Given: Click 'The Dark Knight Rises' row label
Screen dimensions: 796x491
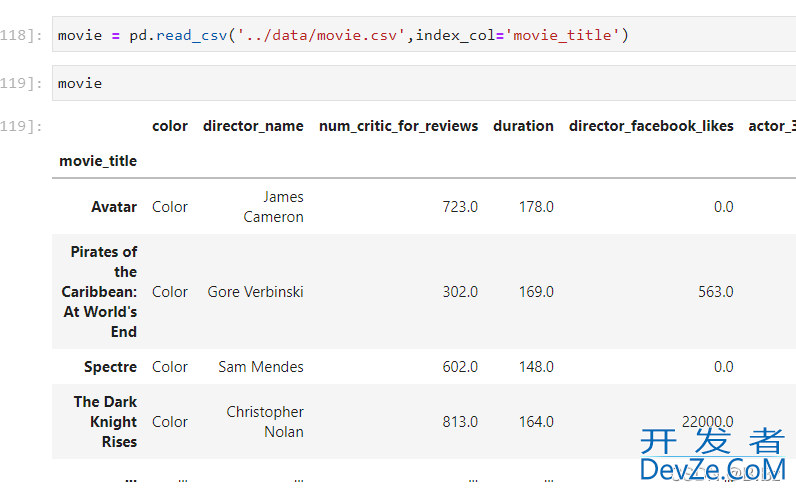Looking at the screenshot, I should (105, 421).
